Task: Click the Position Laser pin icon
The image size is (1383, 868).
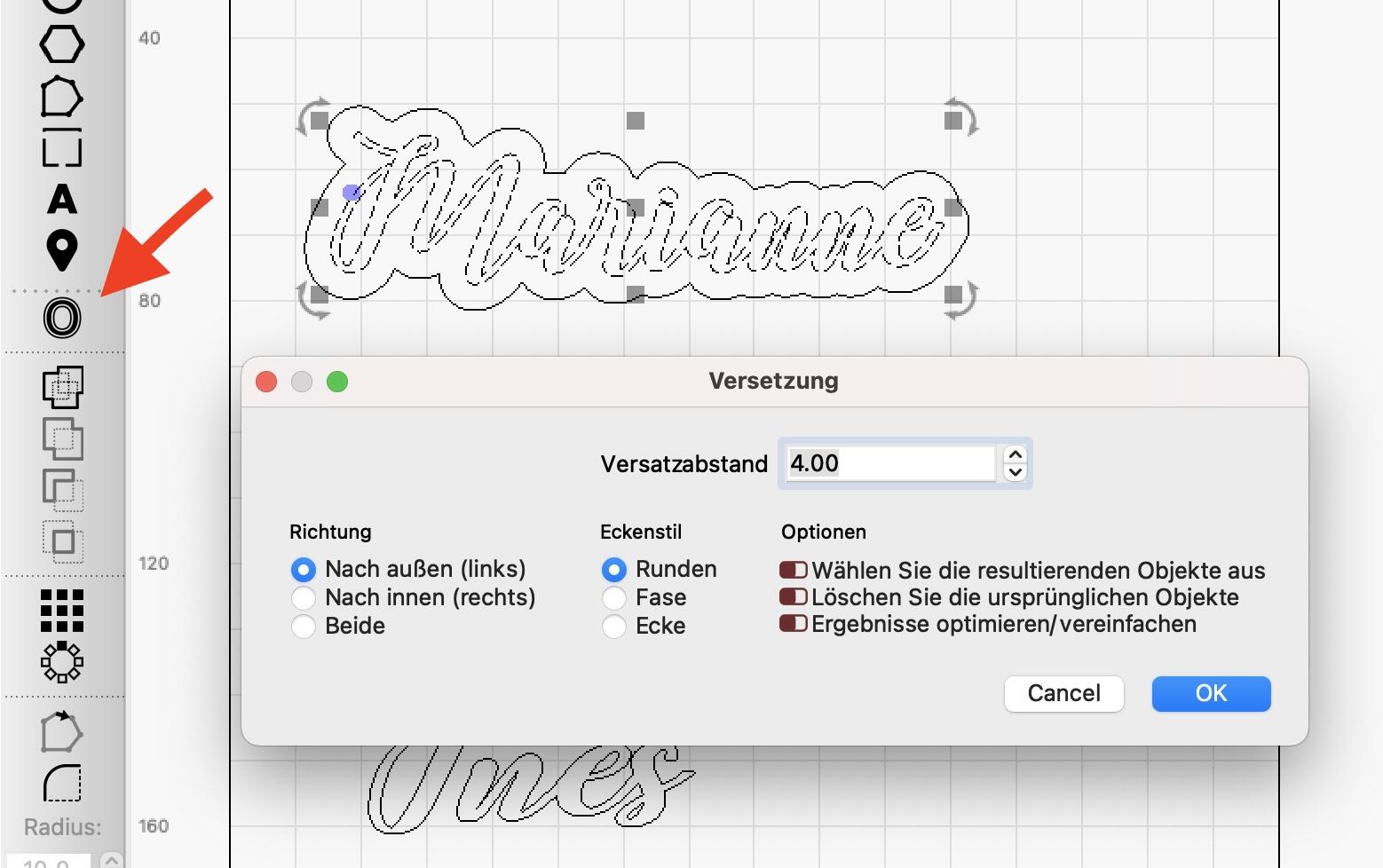Action: click(61, 250)
